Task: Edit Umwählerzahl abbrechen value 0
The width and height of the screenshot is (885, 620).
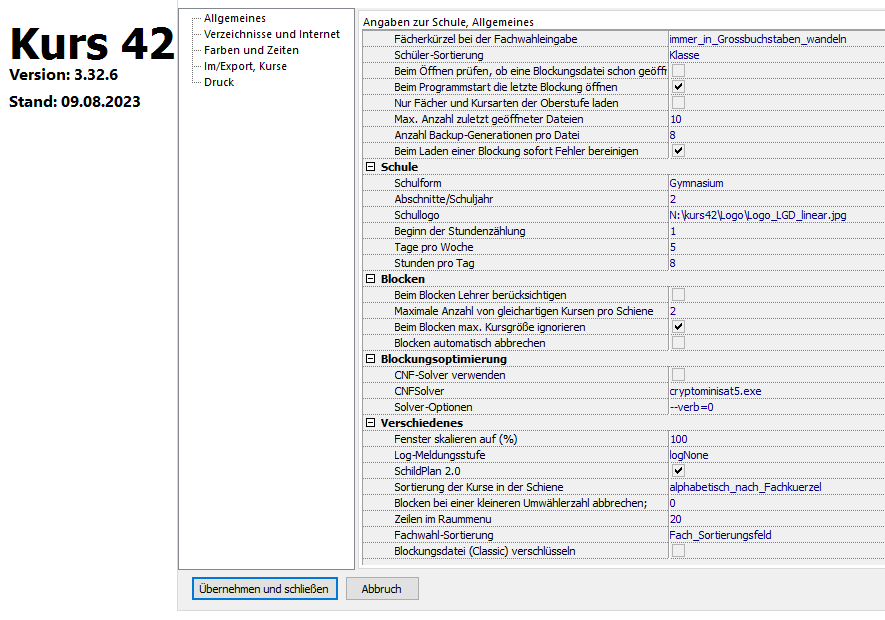Action: click(x=777, y=503)
